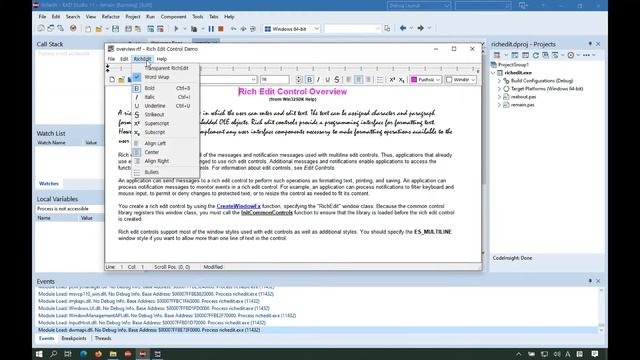Toggle Align Right in the RichEdit menu
Image resolution: width=640 pixels, height=360 pixels.
pyautogui.click(x=166, y=161)
